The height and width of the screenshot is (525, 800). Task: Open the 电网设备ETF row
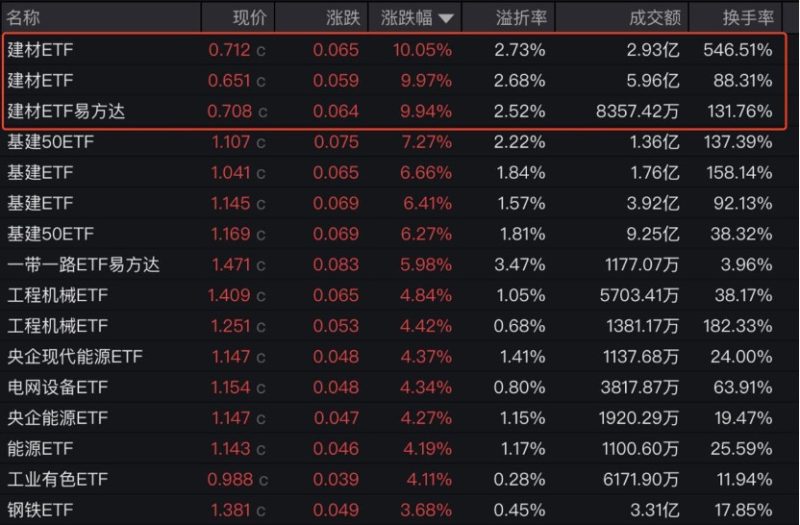(391, 387)
